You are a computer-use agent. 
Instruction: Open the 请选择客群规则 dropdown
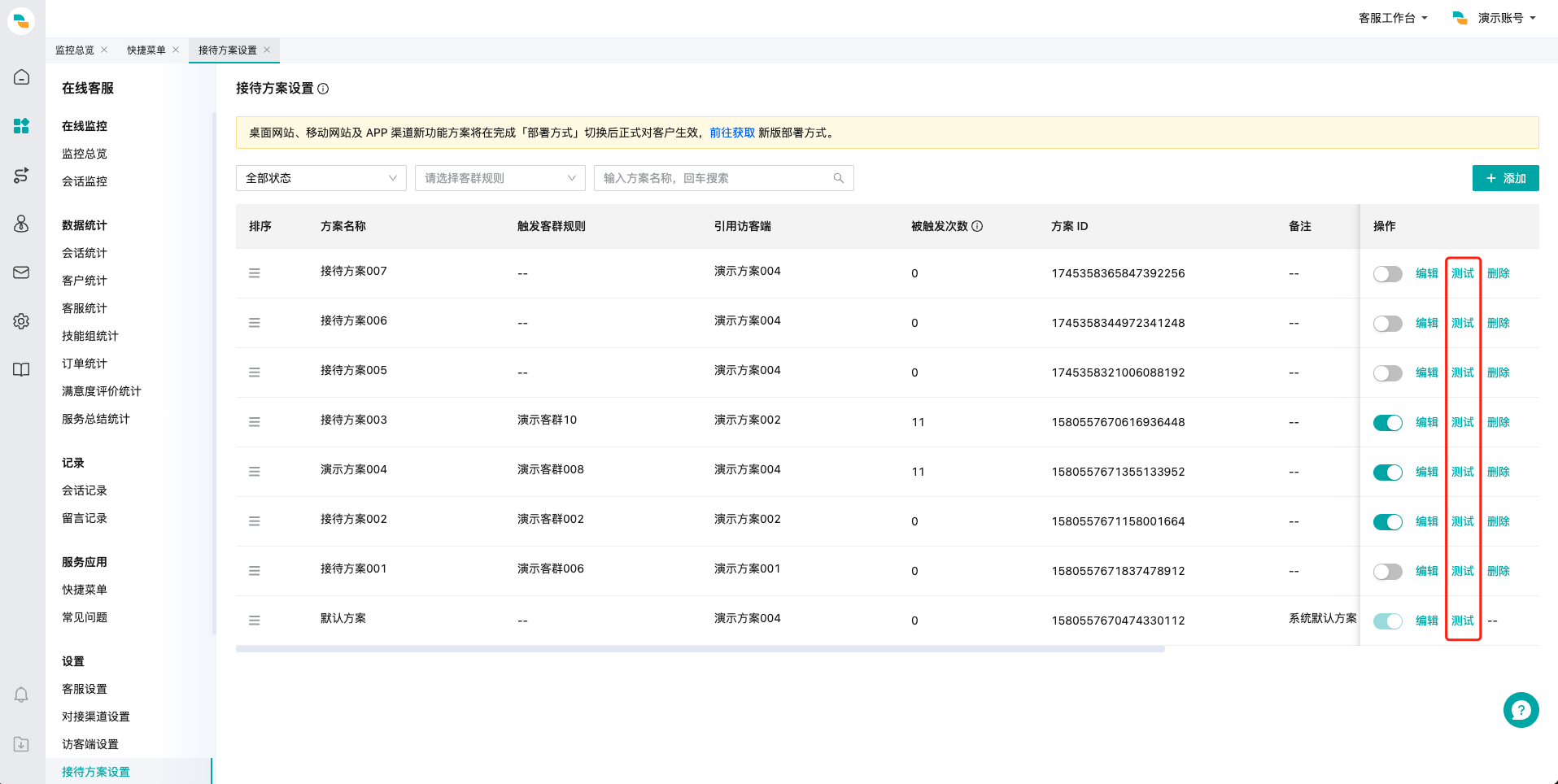point(500,178)
